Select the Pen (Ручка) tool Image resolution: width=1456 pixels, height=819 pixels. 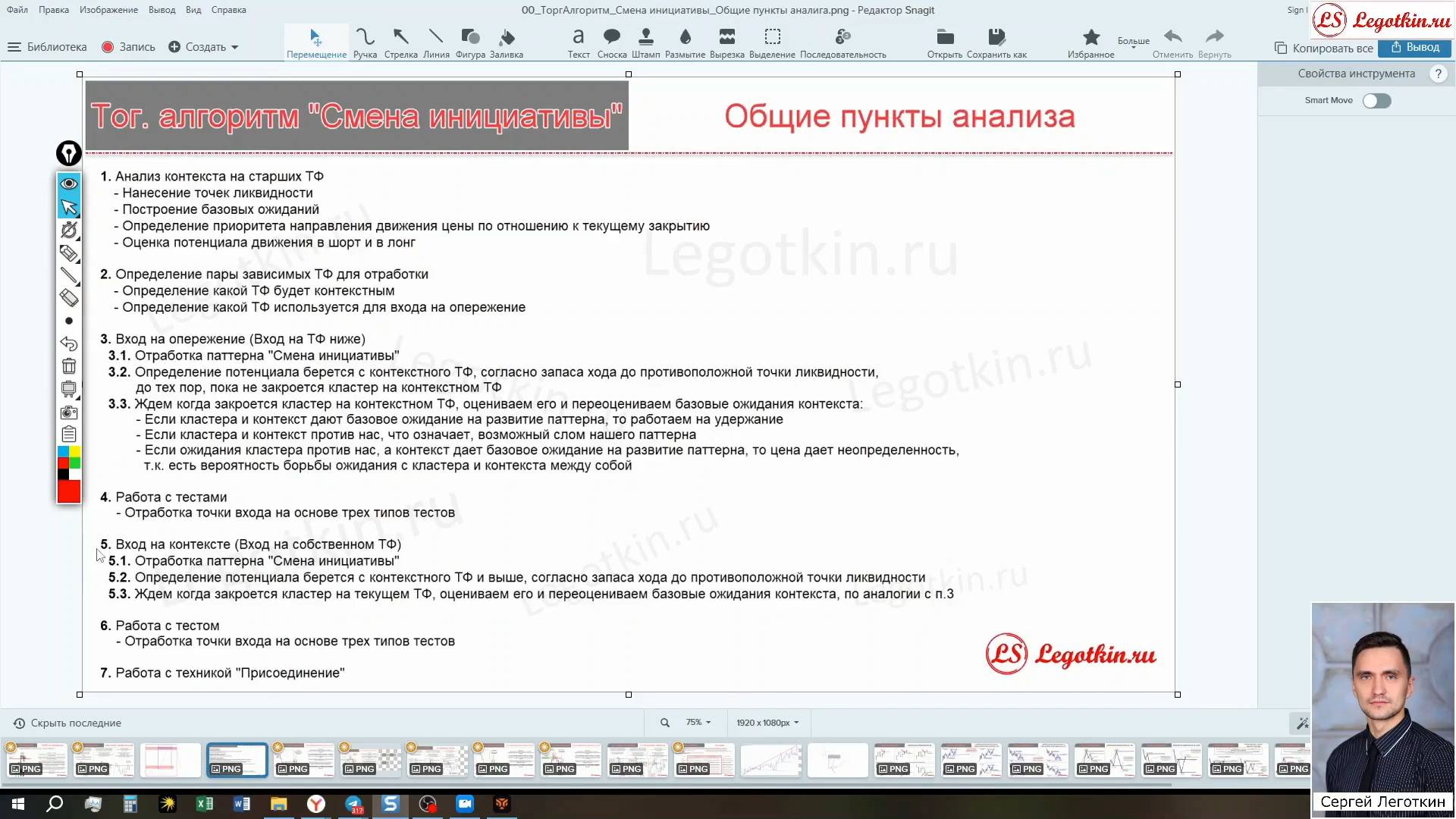point(365,42)
